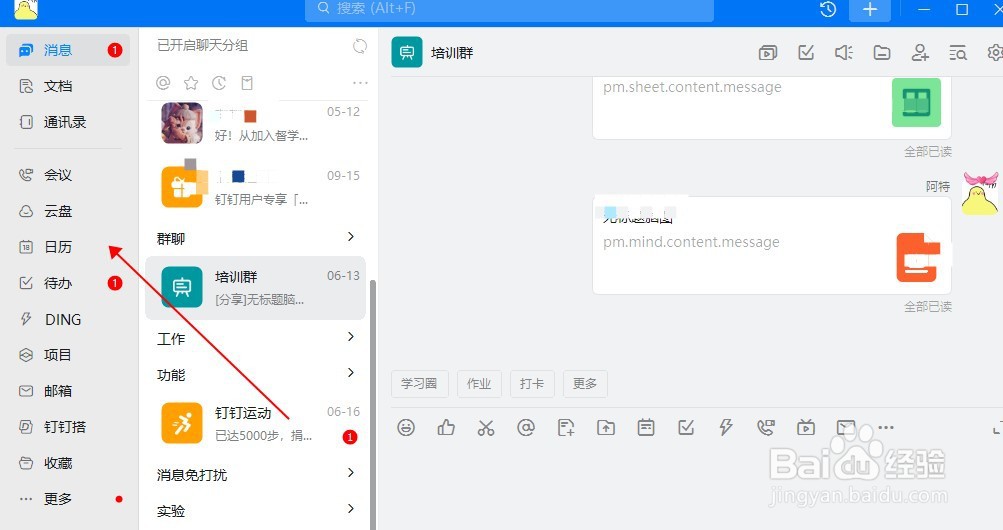1003x530 pixels.
Task: Open the chat list three-dot menu
Action: [360, 83]
